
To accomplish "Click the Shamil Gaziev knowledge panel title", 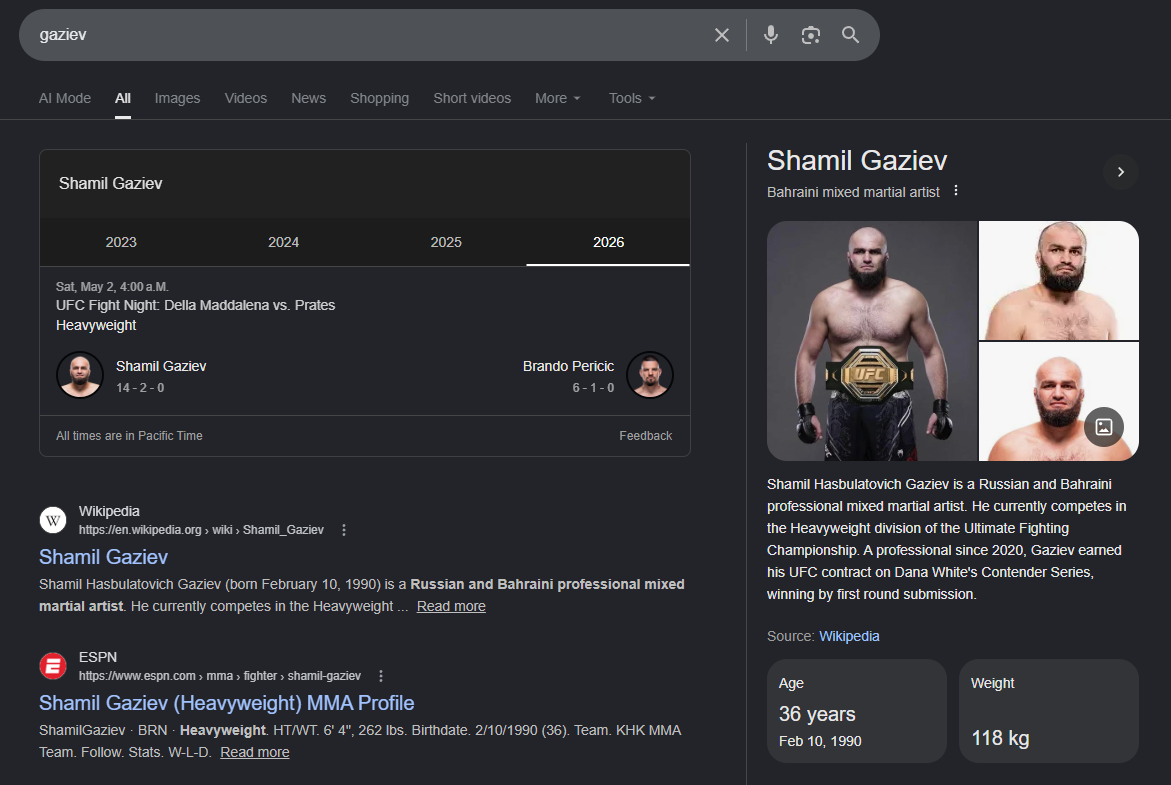I will tap(857, 161).
